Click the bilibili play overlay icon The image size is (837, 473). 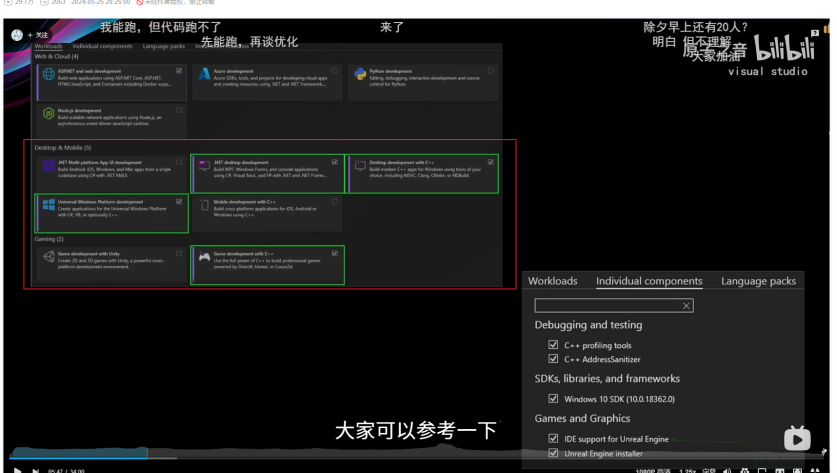797,439
